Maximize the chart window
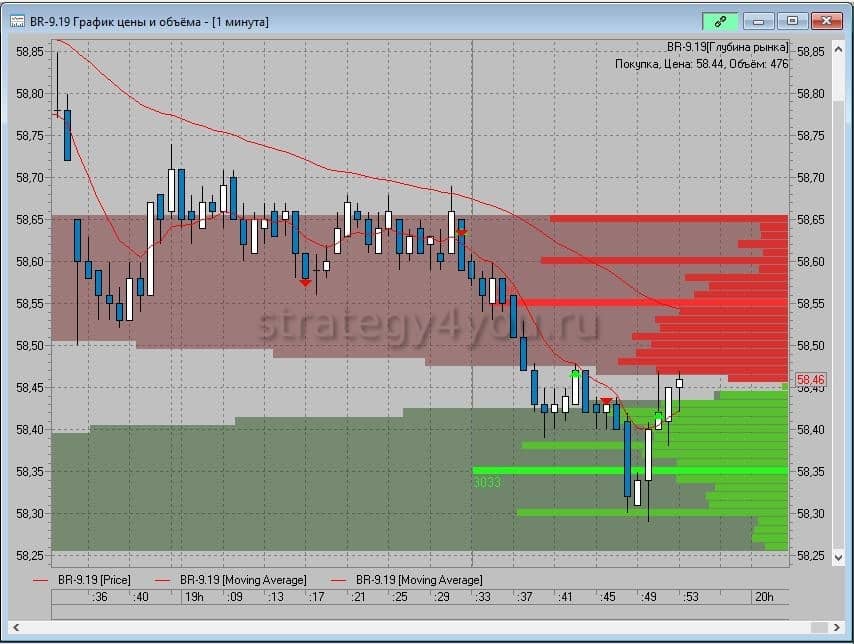 (793, 20)
